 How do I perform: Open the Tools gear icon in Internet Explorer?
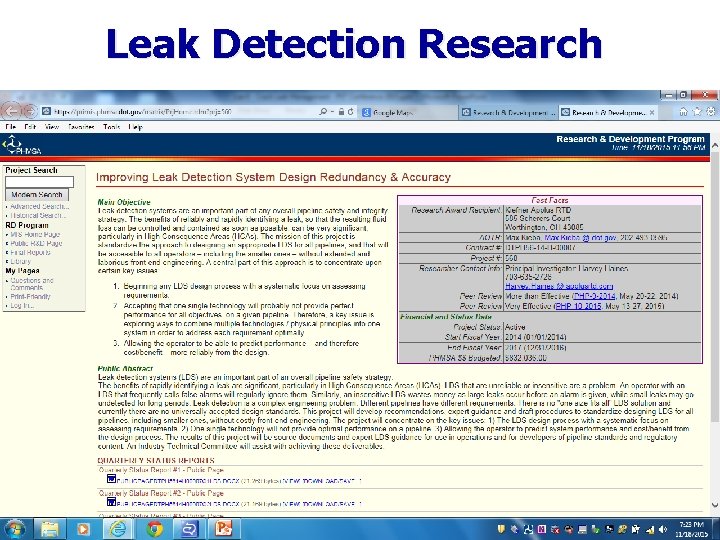tap(711, 112)
